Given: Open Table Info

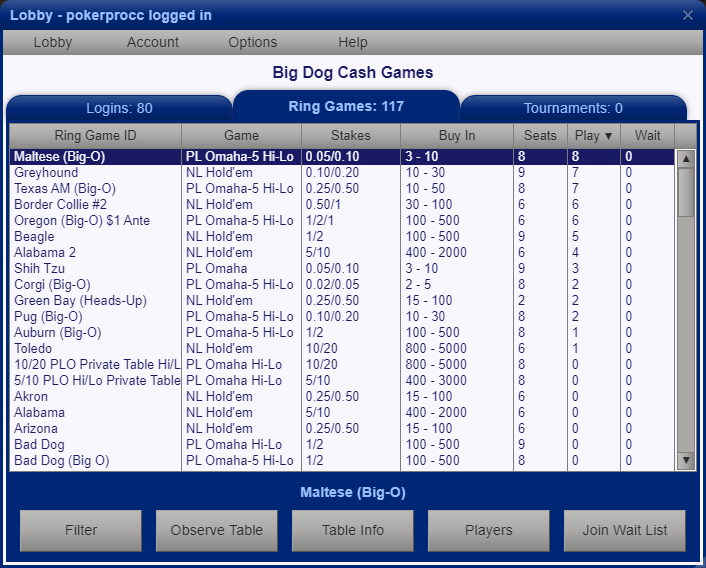Looking at the screenshot, I should coord(353,530).
